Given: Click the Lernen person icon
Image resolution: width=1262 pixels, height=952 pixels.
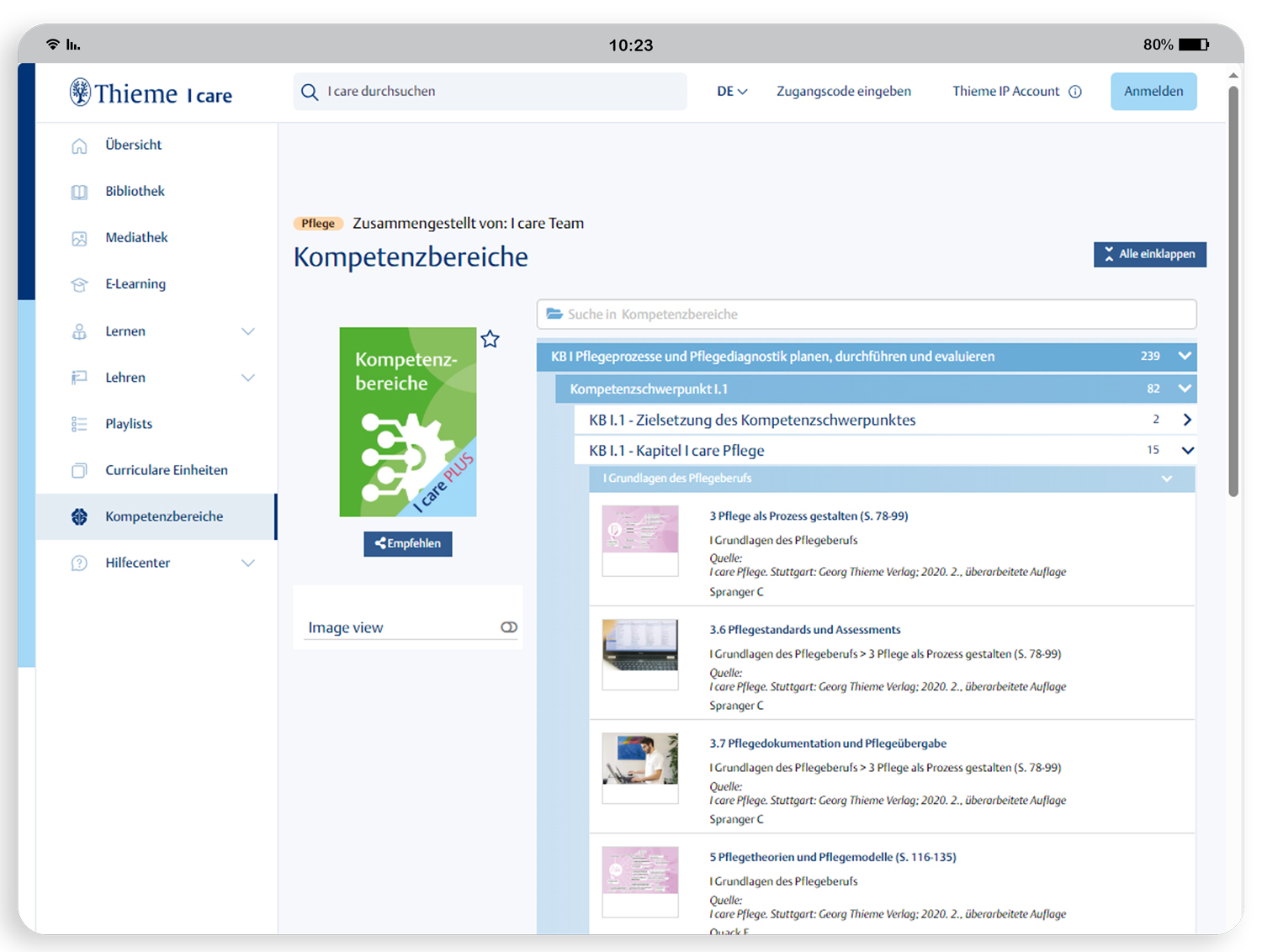Looking at the screenshot, I should (x=79, y=331).
